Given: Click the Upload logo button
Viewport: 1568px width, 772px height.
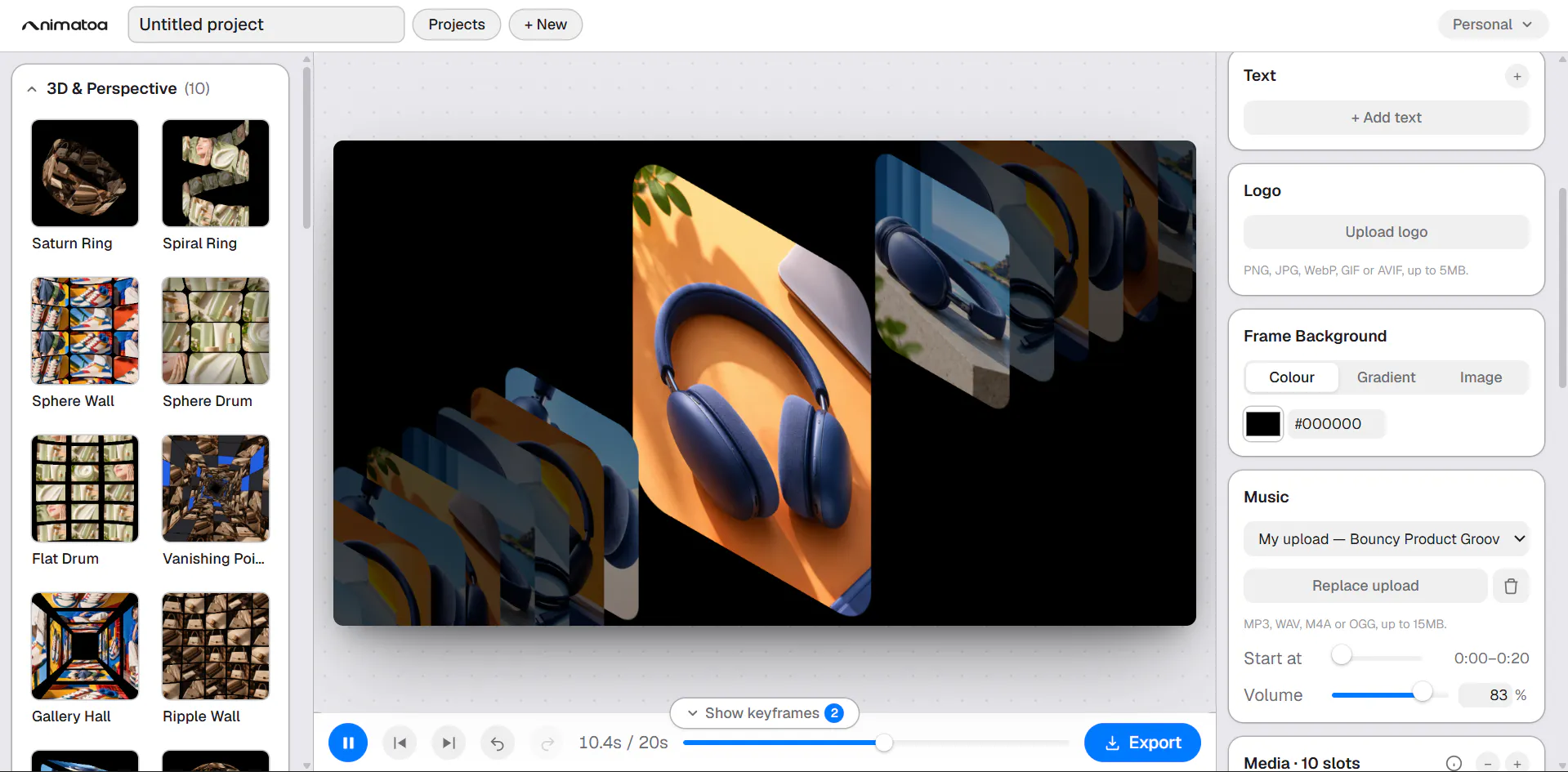Looking at the screenshot, I should pyautogui.click(x=1386, y=232).
